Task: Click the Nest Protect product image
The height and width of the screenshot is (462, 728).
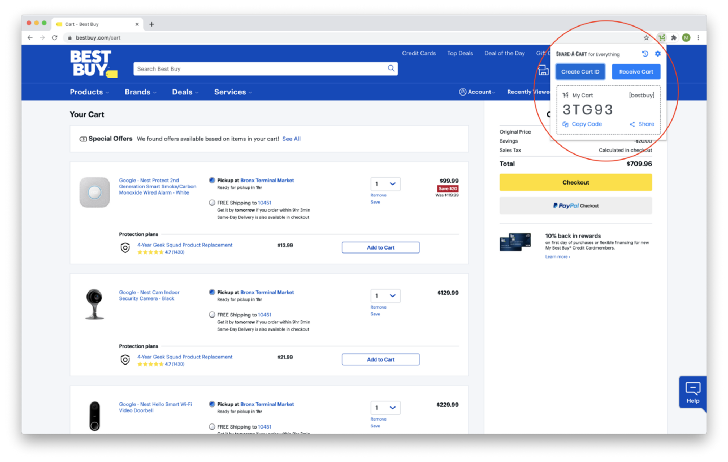Action: (95, 192)
